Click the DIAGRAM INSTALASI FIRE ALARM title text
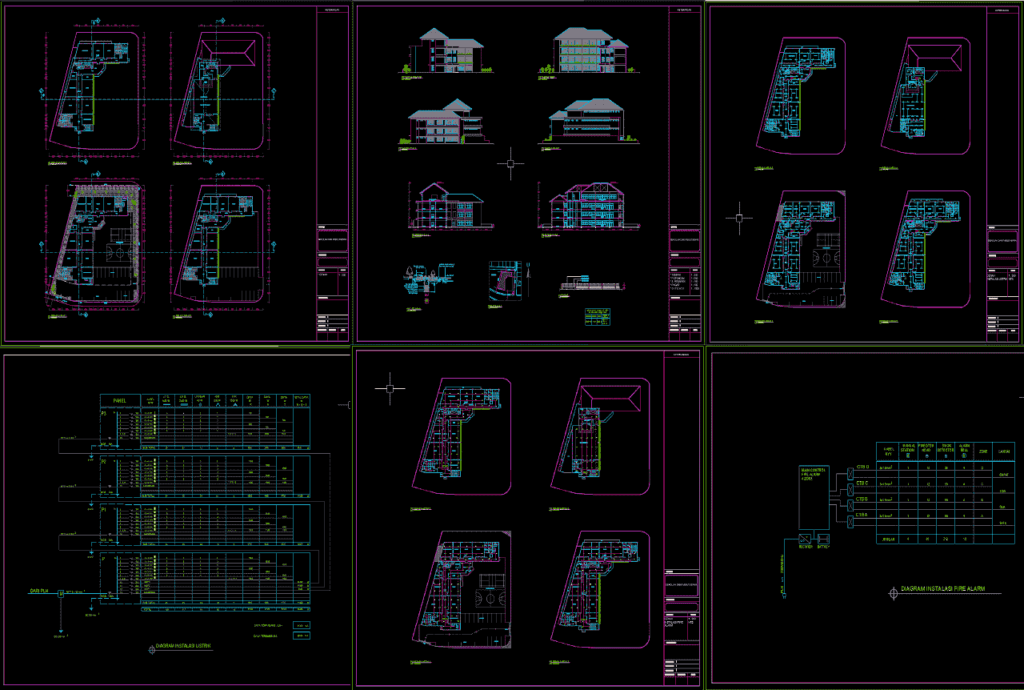The height and width of the screenshot is (690, 1024). pos(944,588)
